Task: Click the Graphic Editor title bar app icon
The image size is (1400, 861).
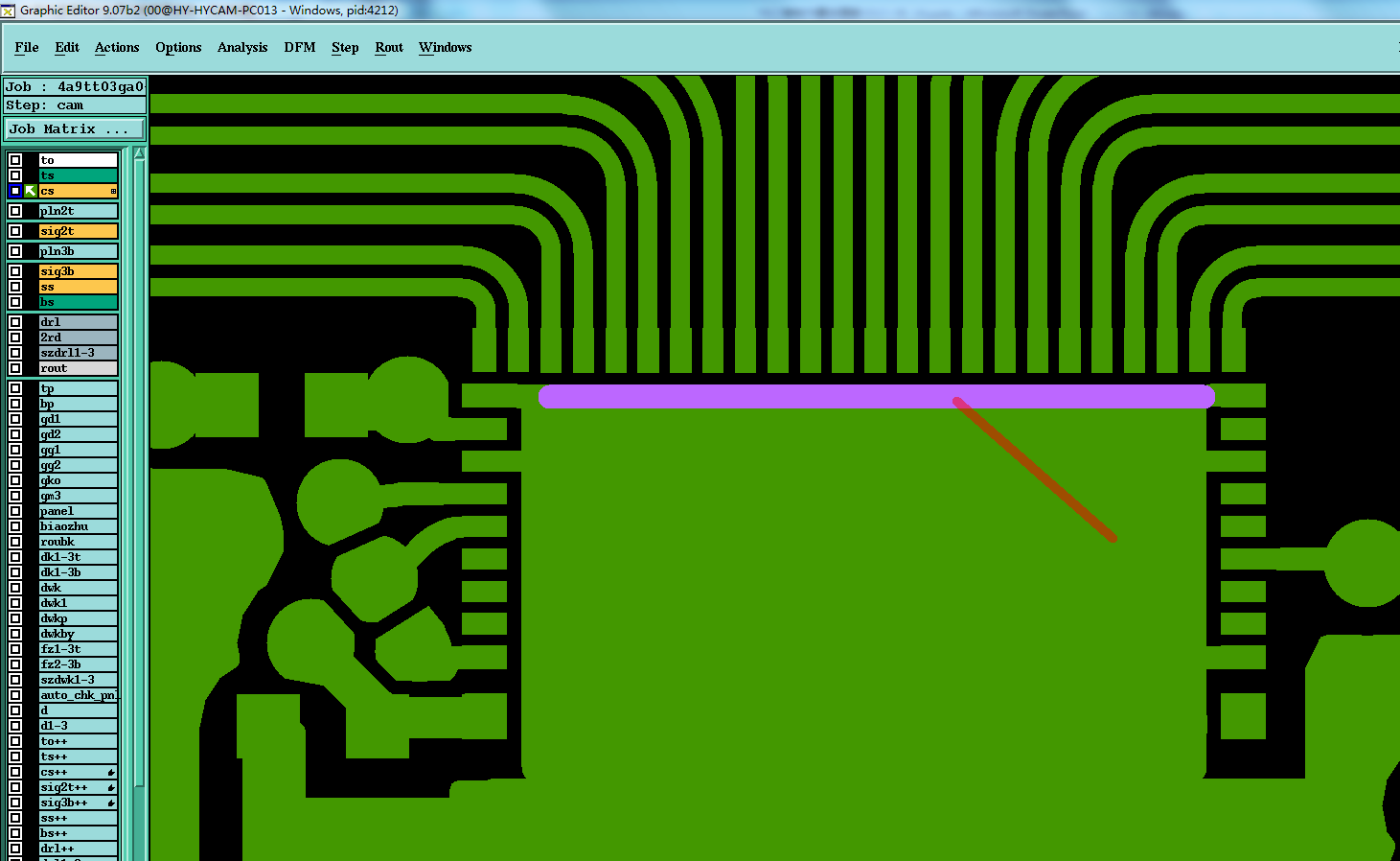Action: [8, 11]
